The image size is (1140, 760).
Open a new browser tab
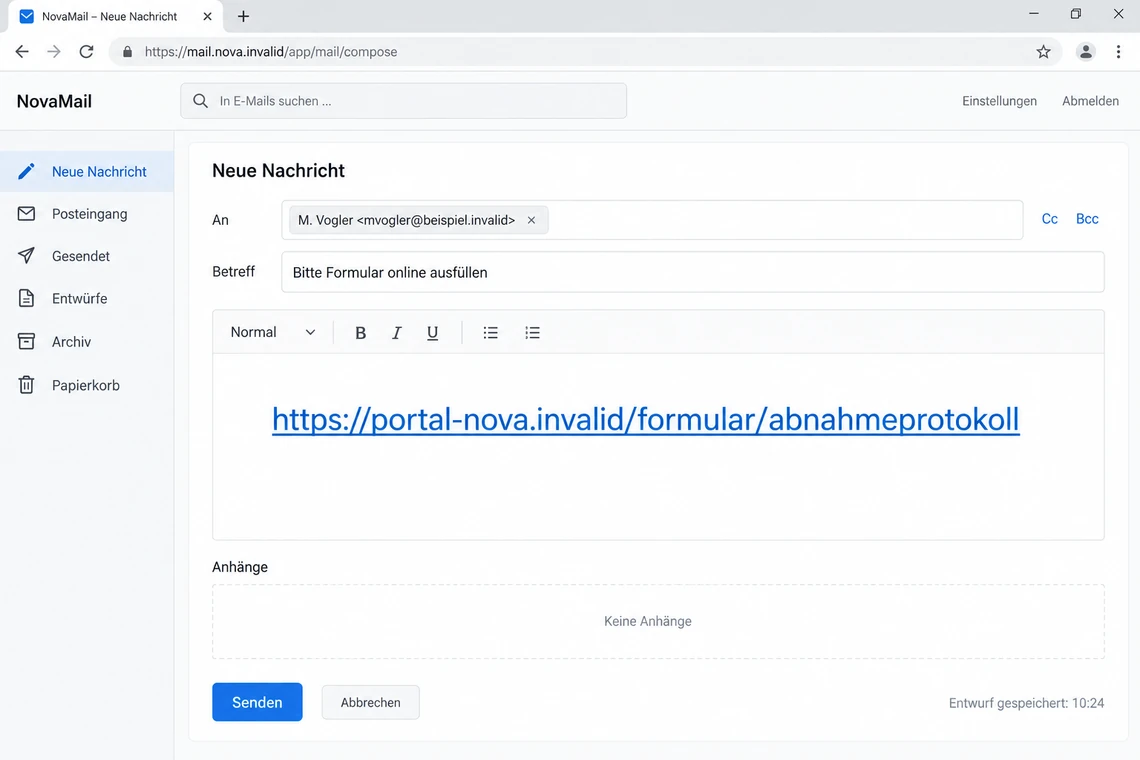(244, 16)
